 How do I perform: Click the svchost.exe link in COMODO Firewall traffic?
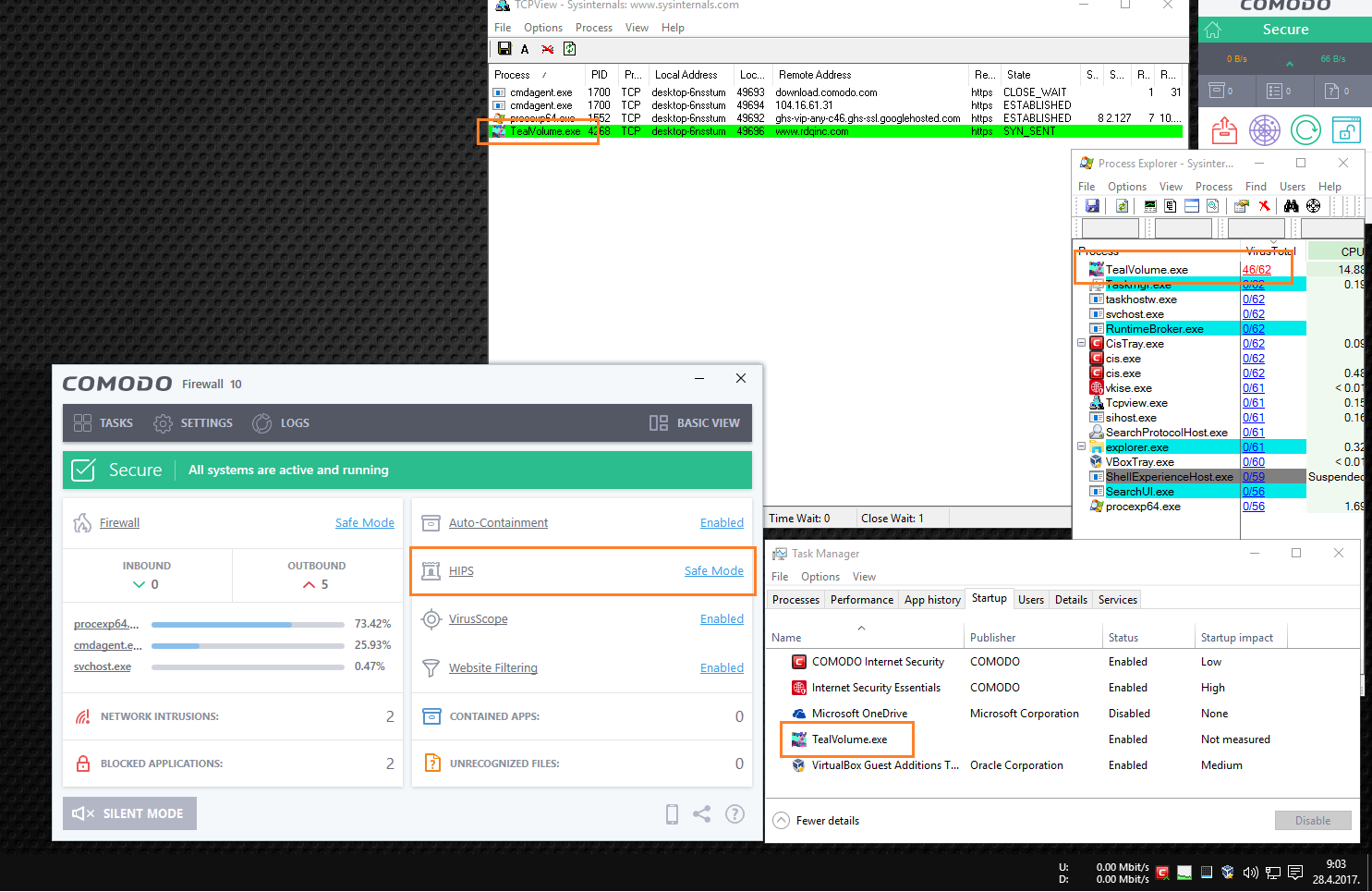coord(103,666)
